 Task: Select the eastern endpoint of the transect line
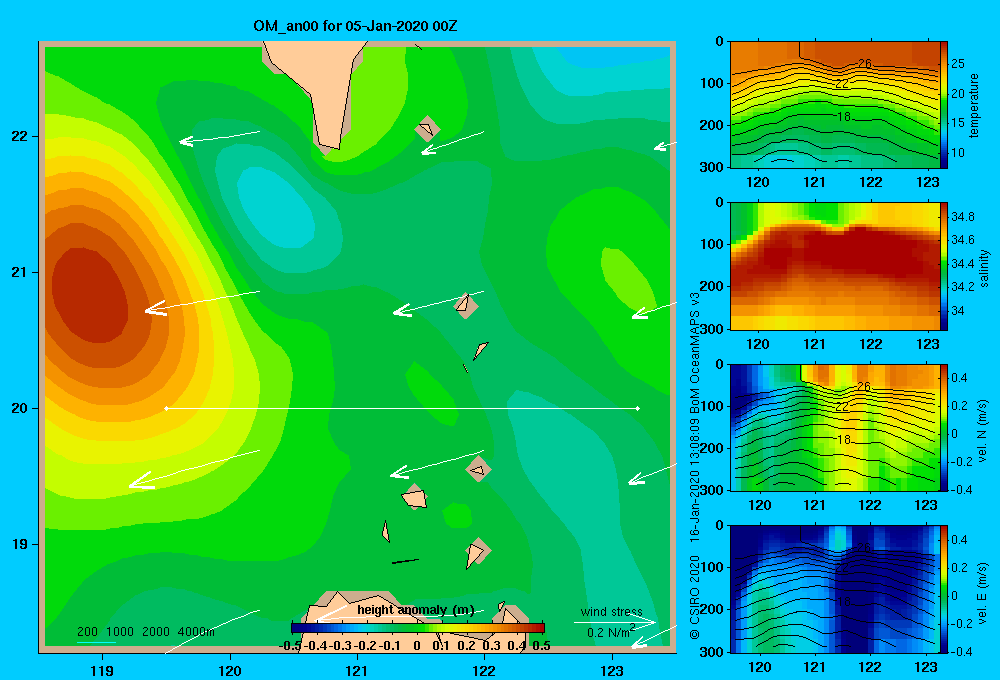pos(638,408)
